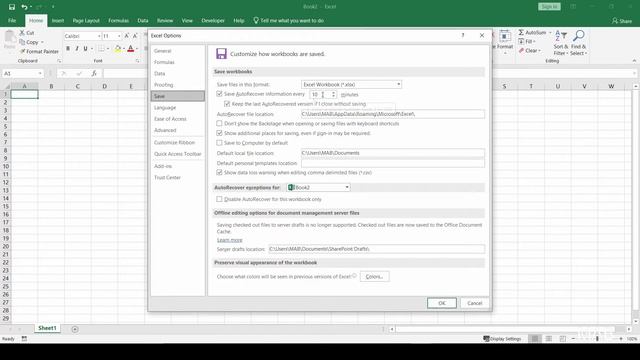Click the Borders icon in Font group
This screenshot has height=360, width=640.
(x=101, y=49)
